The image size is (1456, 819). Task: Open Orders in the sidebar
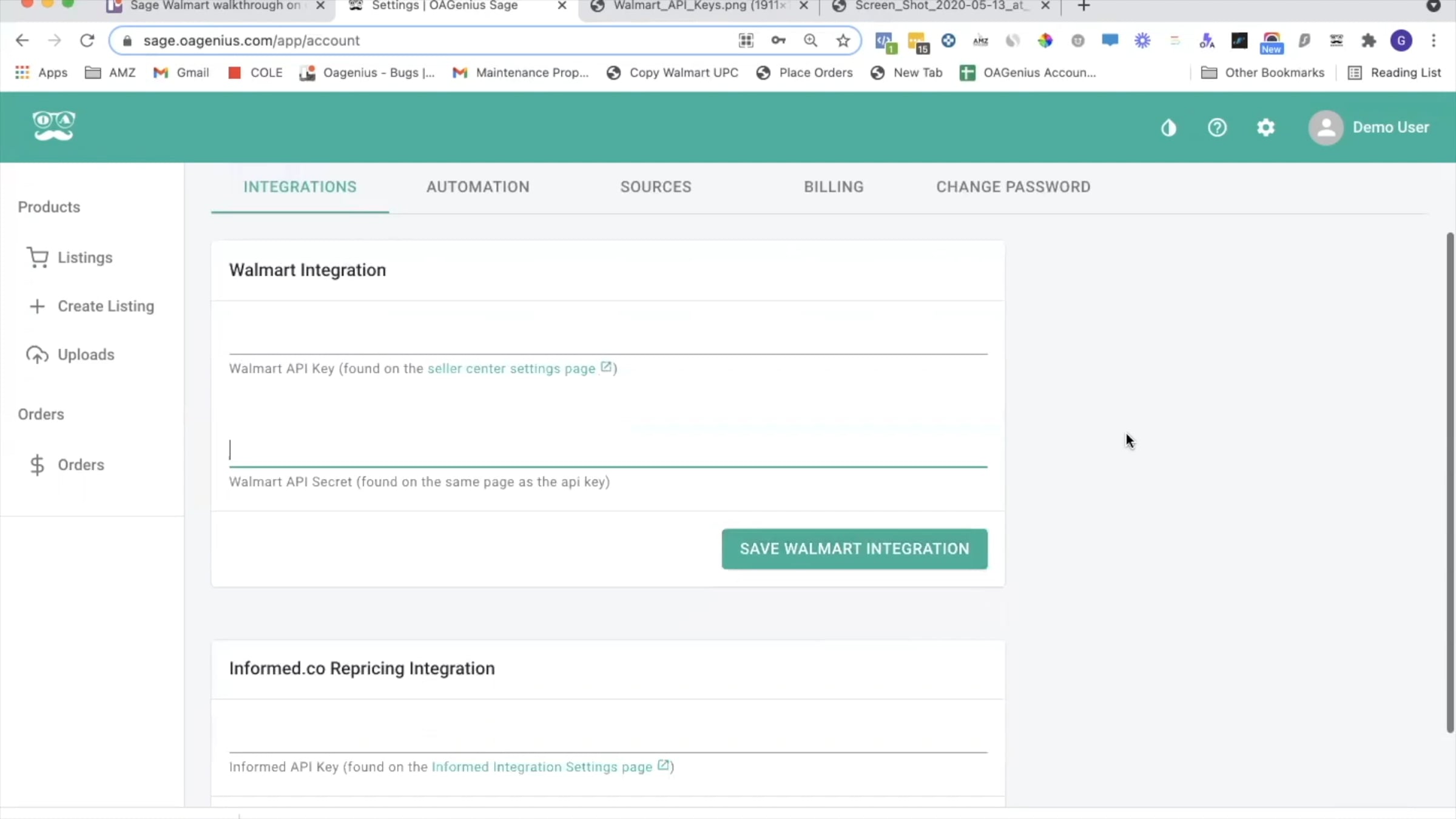click(x=81, y=465)
